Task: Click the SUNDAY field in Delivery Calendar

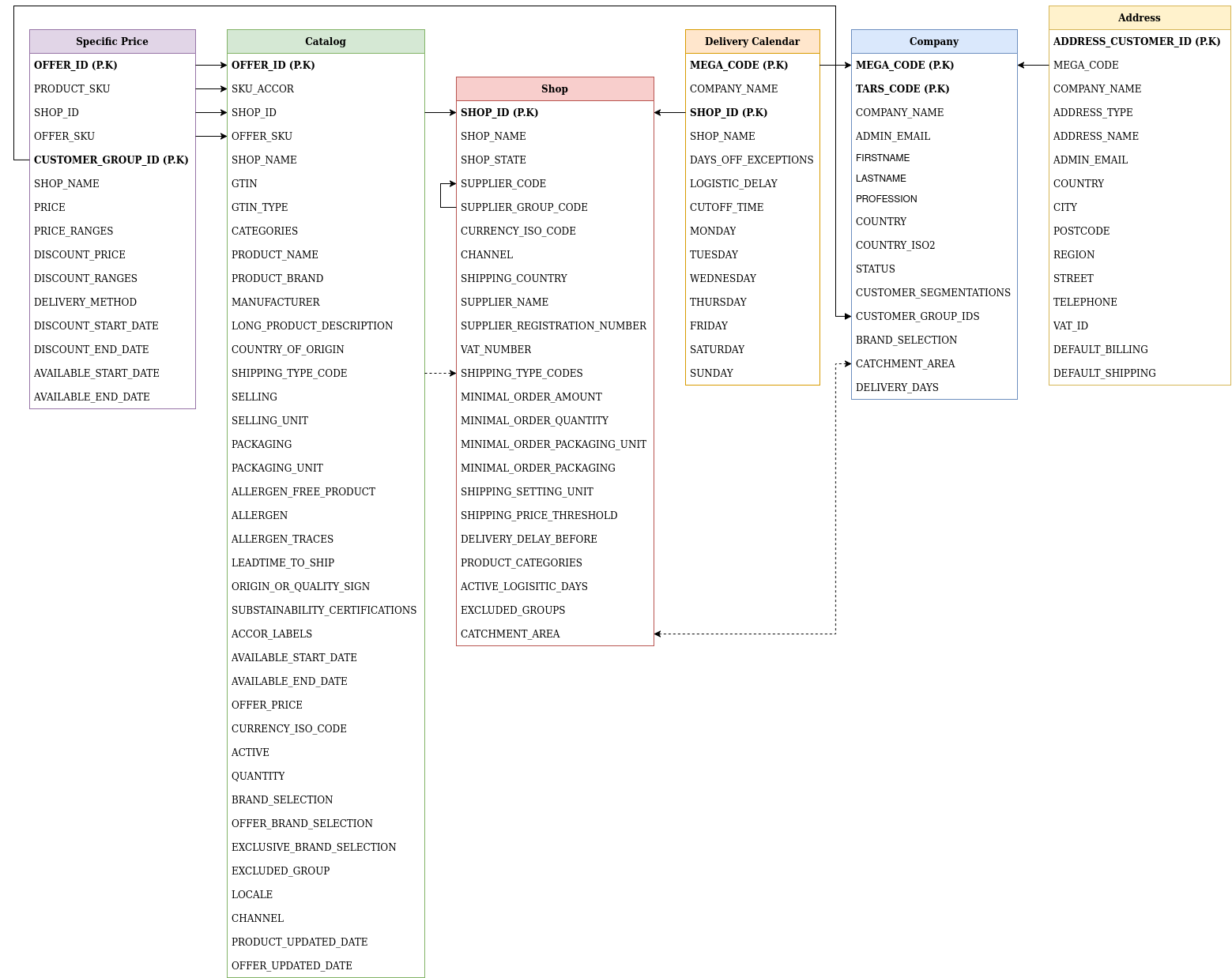Action: [713, 373]
